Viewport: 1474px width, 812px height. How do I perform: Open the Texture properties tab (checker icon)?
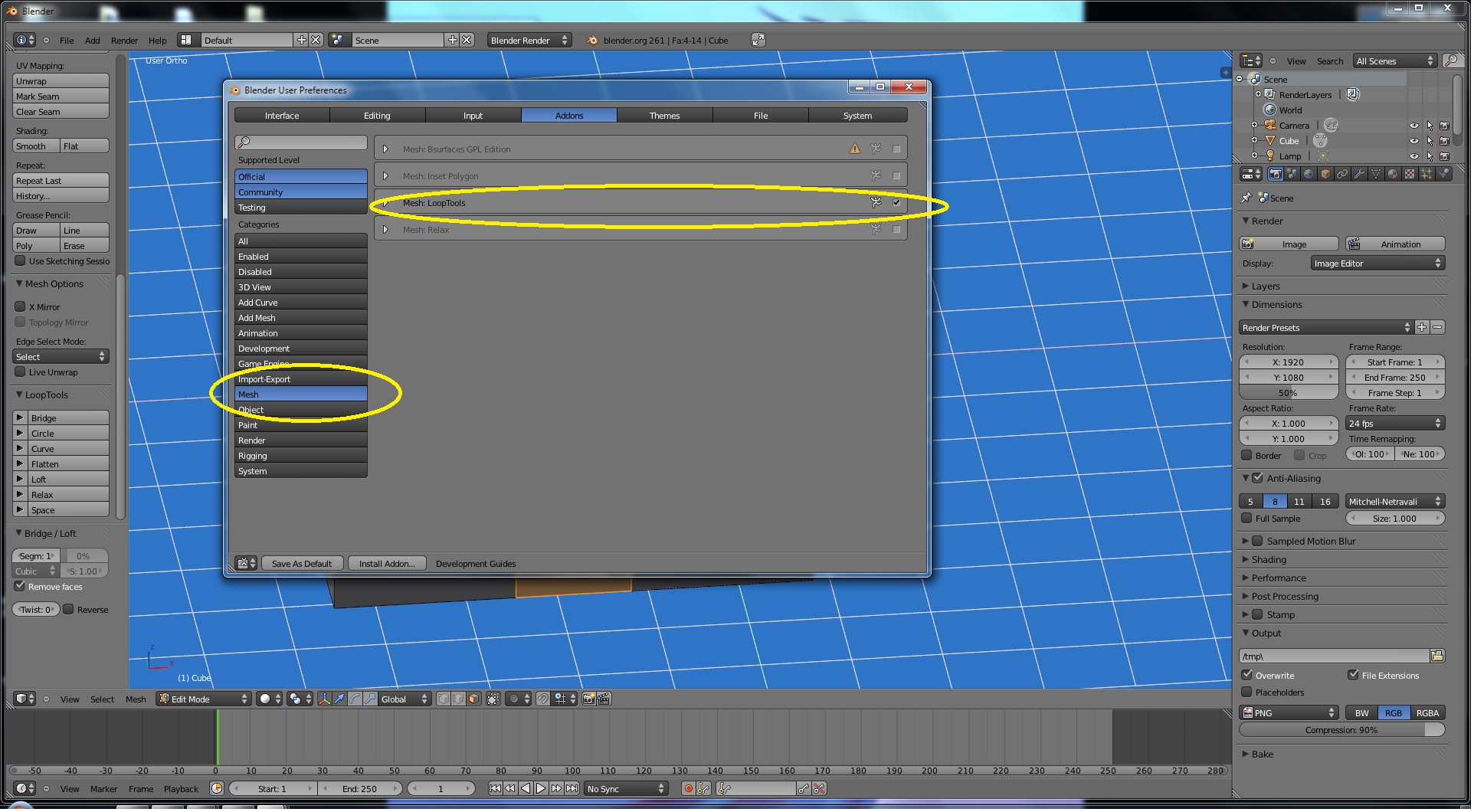[1410, 175]
